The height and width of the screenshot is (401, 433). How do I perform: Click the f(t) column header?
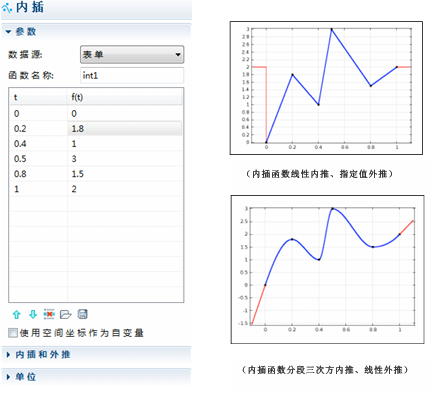coord(125,97)
